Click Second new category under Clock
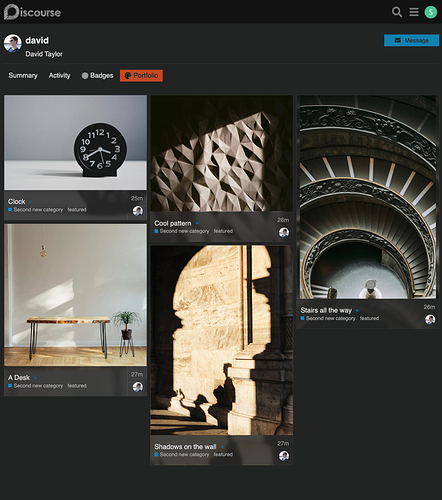This screenshot has width=442, height=500. point(36,210)
